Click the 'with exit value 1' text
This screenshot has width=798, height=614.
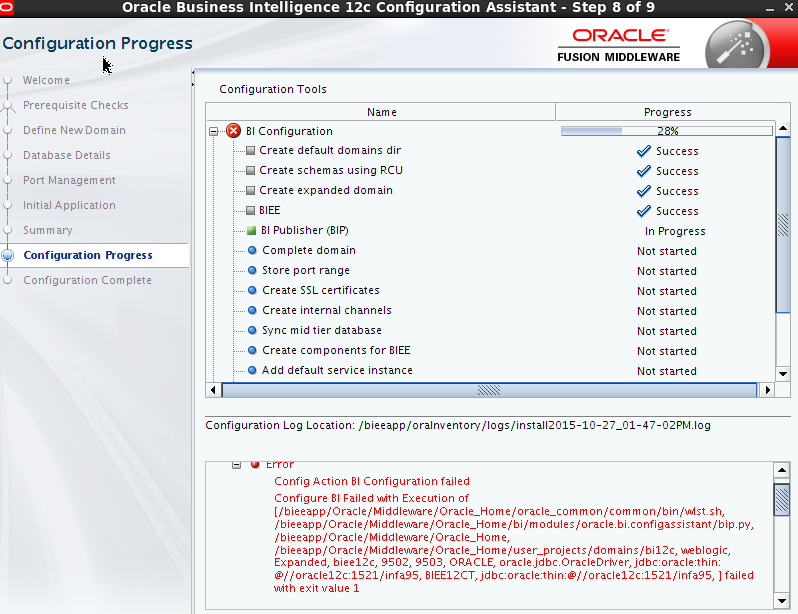(x=317, y=589)
